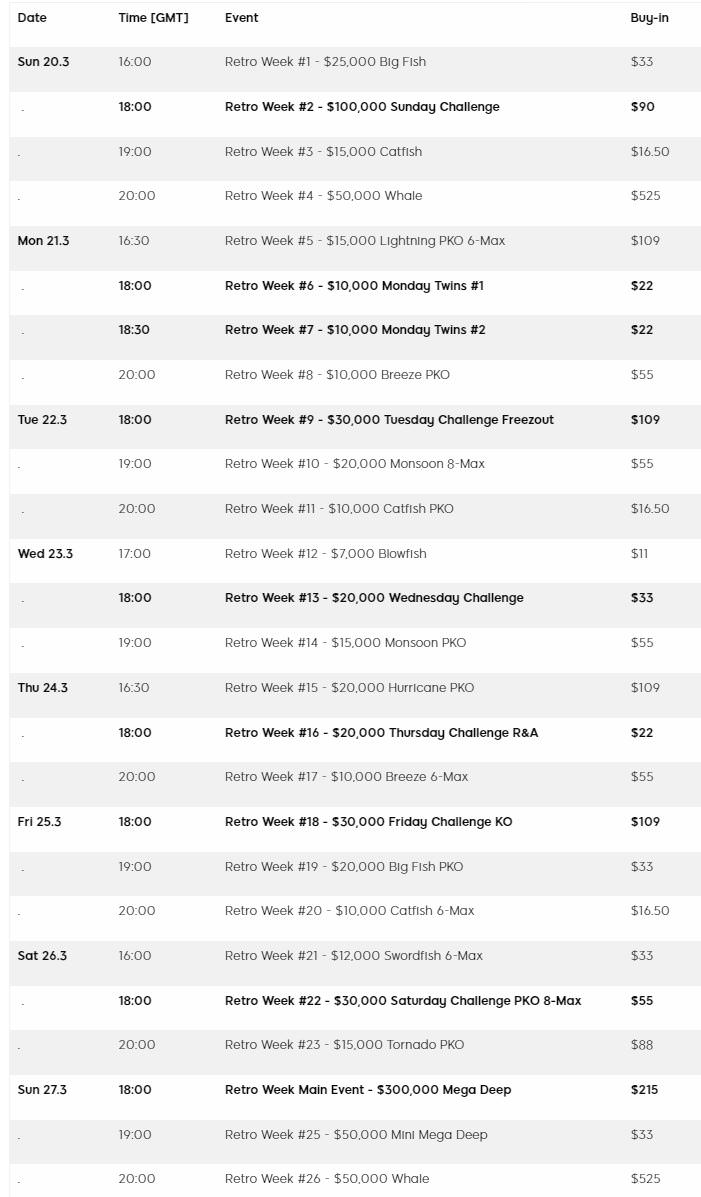
Task: Click the Time [GMT] column header
Action: (x=153, y=18)
